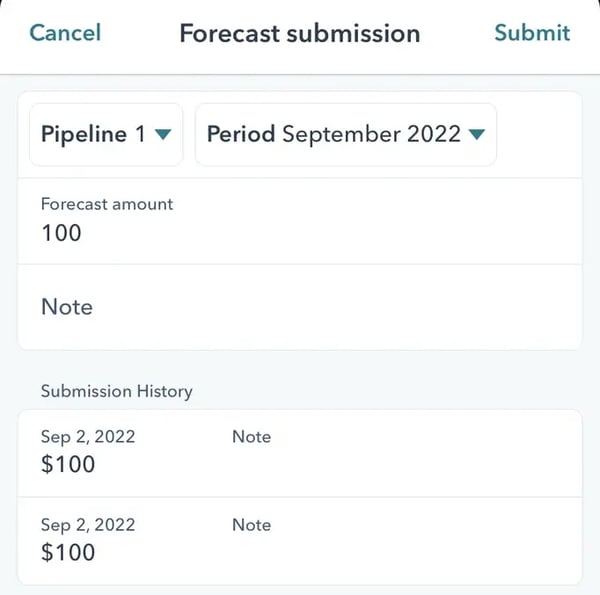600x595 pixels.
Task: Click the arrow next to Pipeline 1
Action: click(x=163, y=135)
